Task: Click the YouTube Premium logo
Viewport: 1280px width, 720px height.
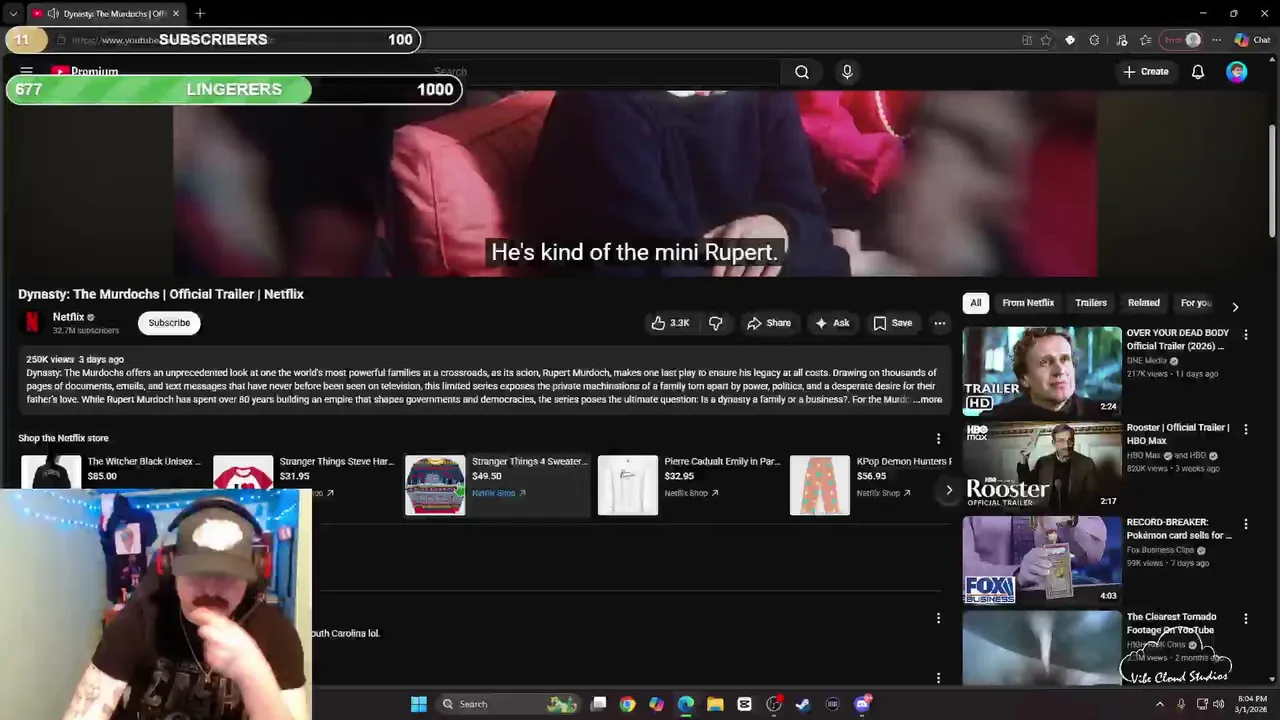Action: (x=85, y=72)
